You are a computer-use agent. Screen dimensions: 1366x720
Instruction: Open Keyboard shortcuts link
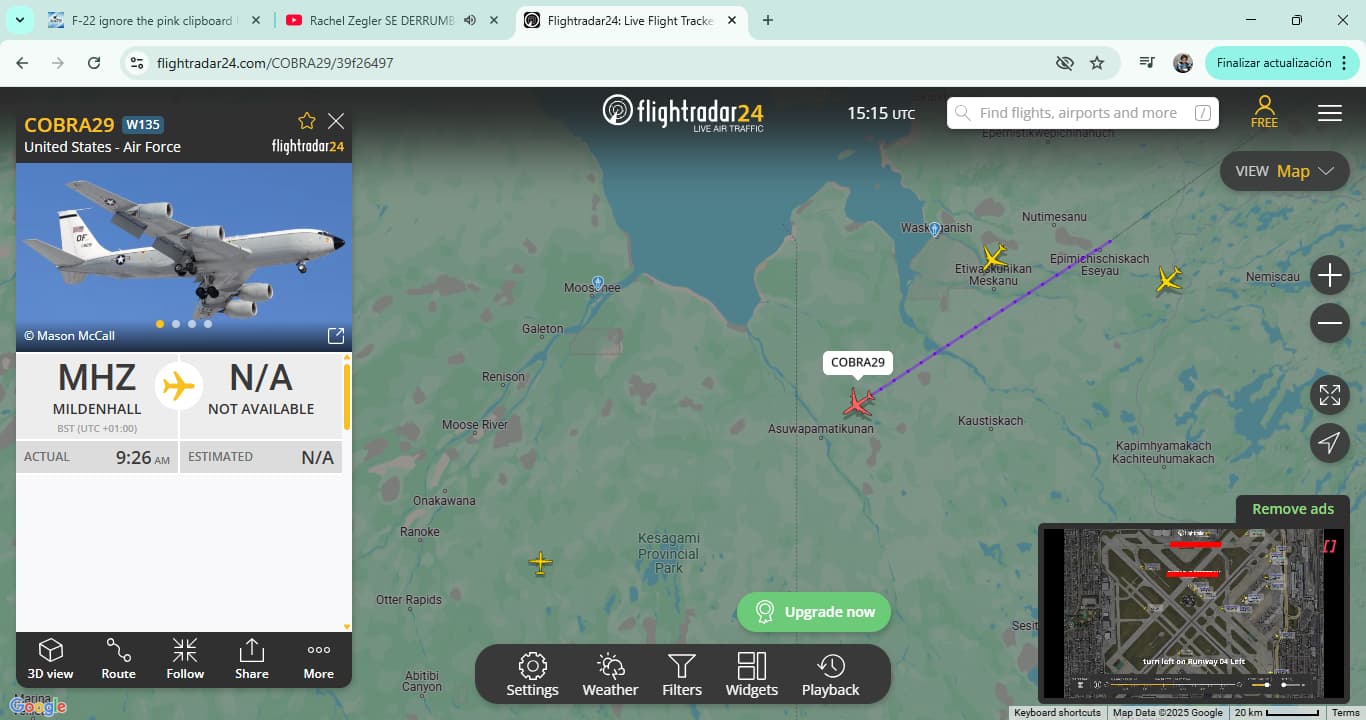[1057, 713]
